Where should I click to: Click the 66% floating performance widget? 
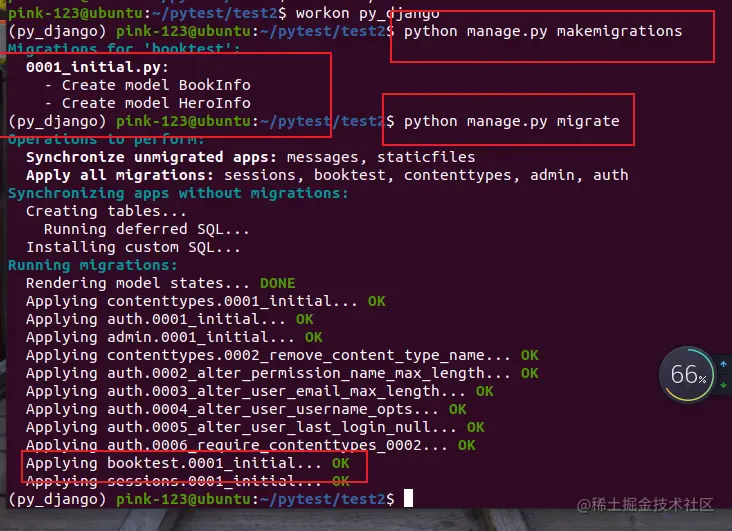click(x=687, y=375)
